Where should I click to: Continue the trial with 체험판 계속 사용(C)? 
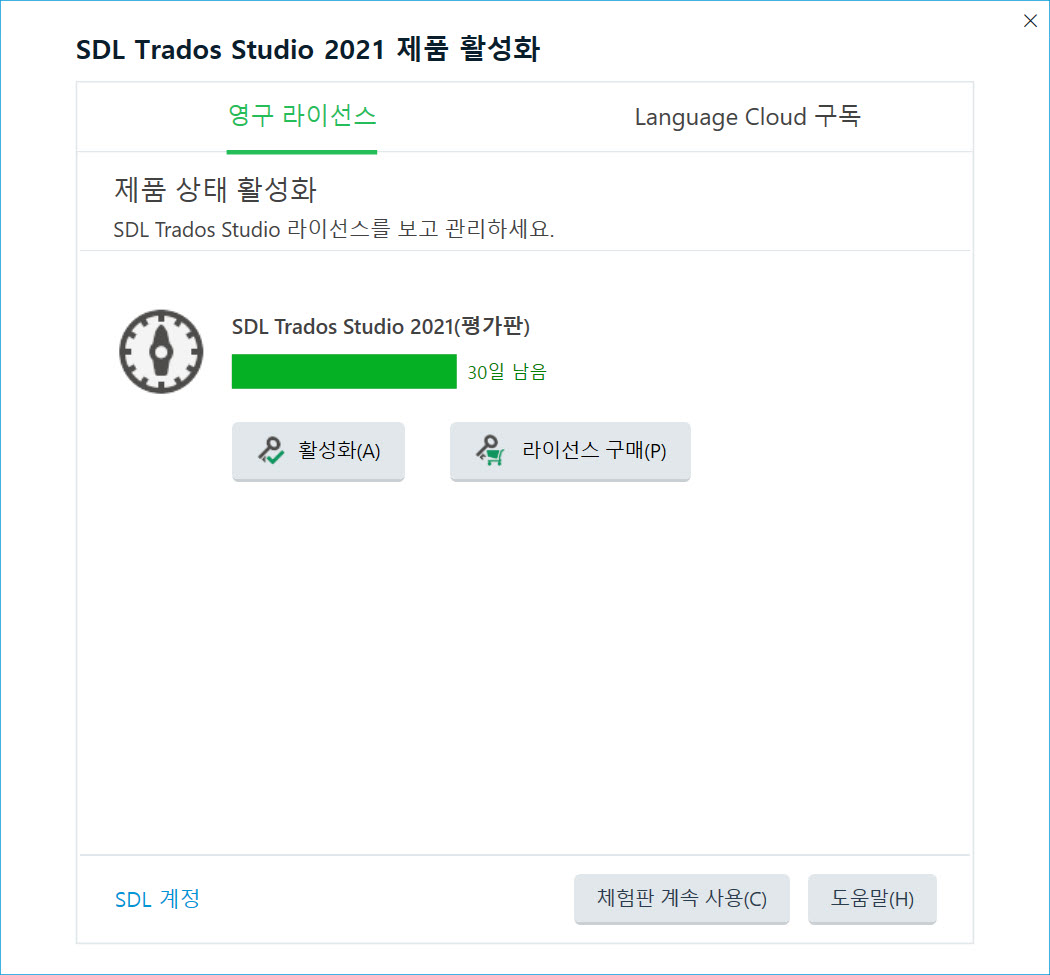pyautogui.click(x=682, y=899)
